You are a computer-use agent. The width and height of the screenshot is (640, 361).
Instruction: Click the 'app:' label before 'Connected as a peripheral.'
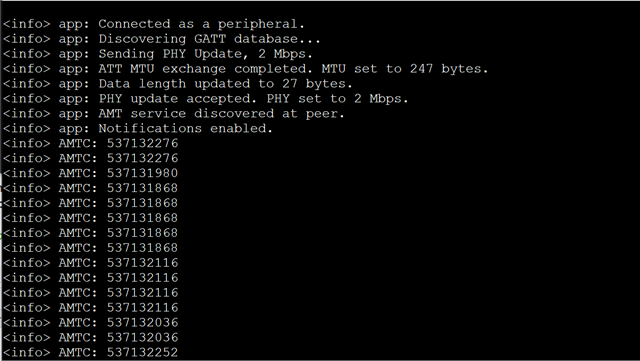(x=73, y=24)
